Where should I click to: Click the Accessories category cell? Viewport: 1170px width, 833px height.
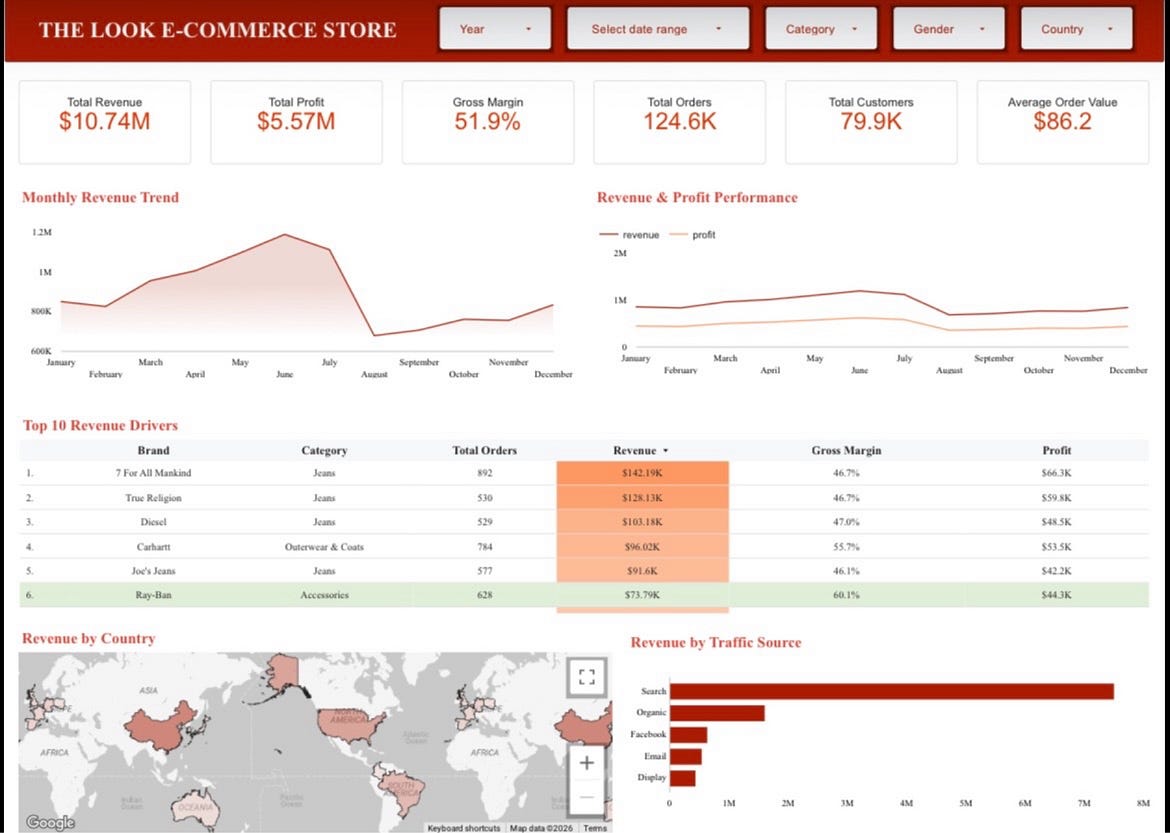[324, 595]
